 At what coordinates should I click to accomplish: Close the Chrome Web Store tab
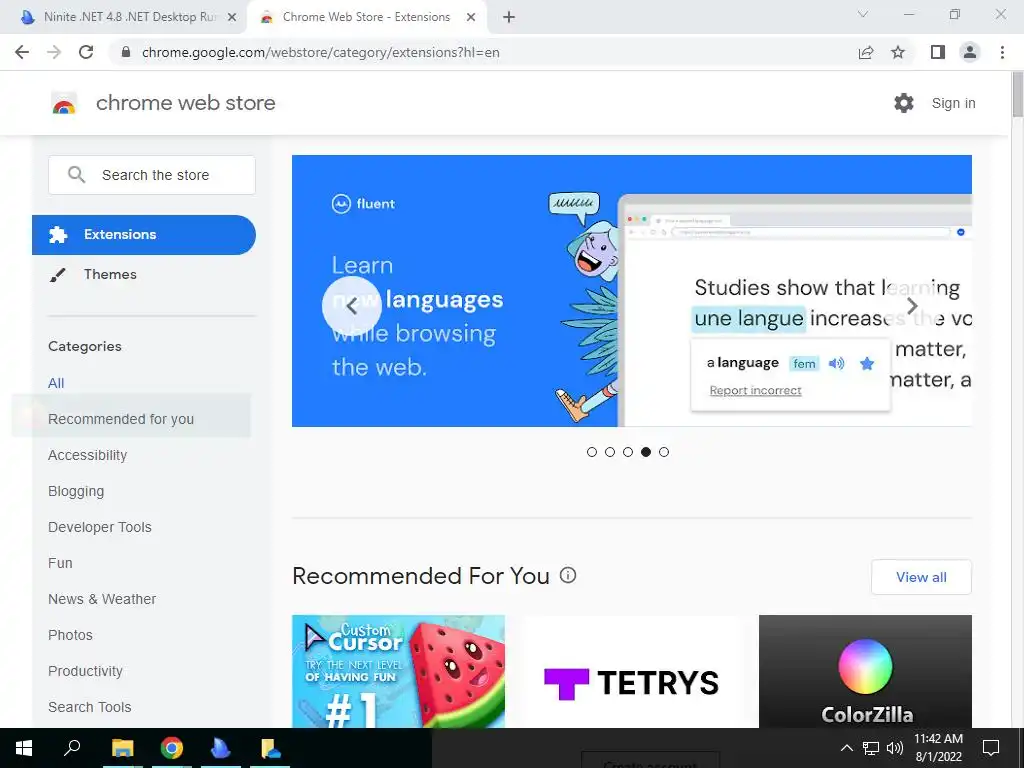[471, 17]
